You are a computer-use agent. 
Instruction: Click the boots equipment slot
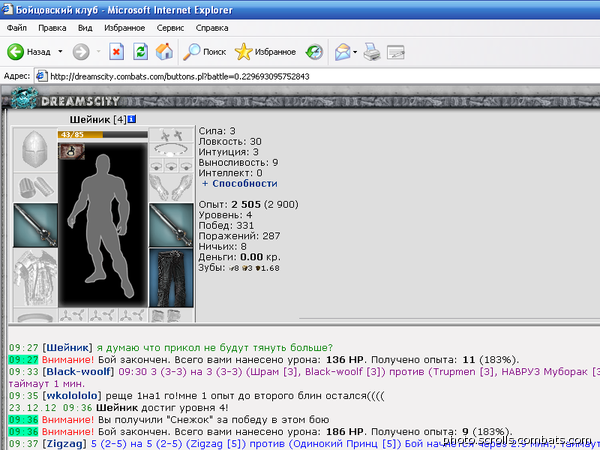171,316
